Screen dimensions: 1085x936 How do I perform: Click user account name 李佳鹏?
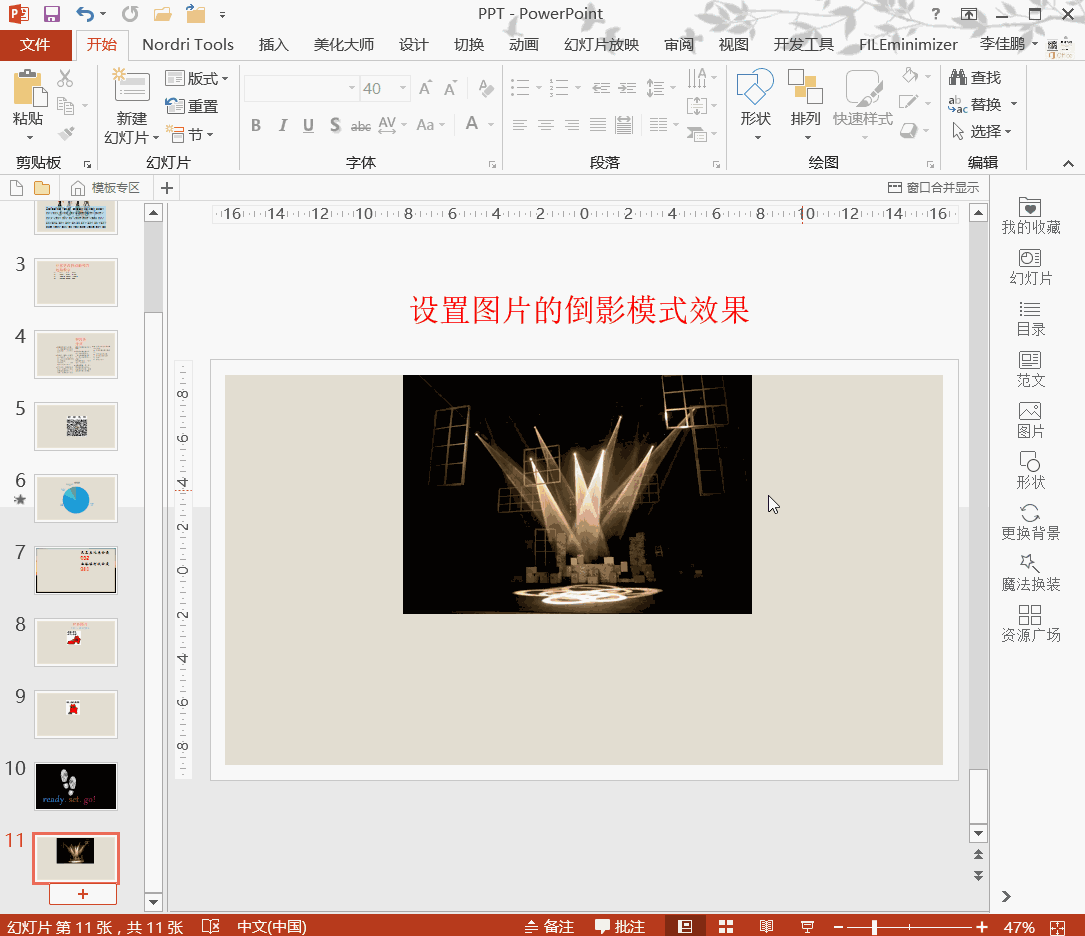(x=1003, y=44)
